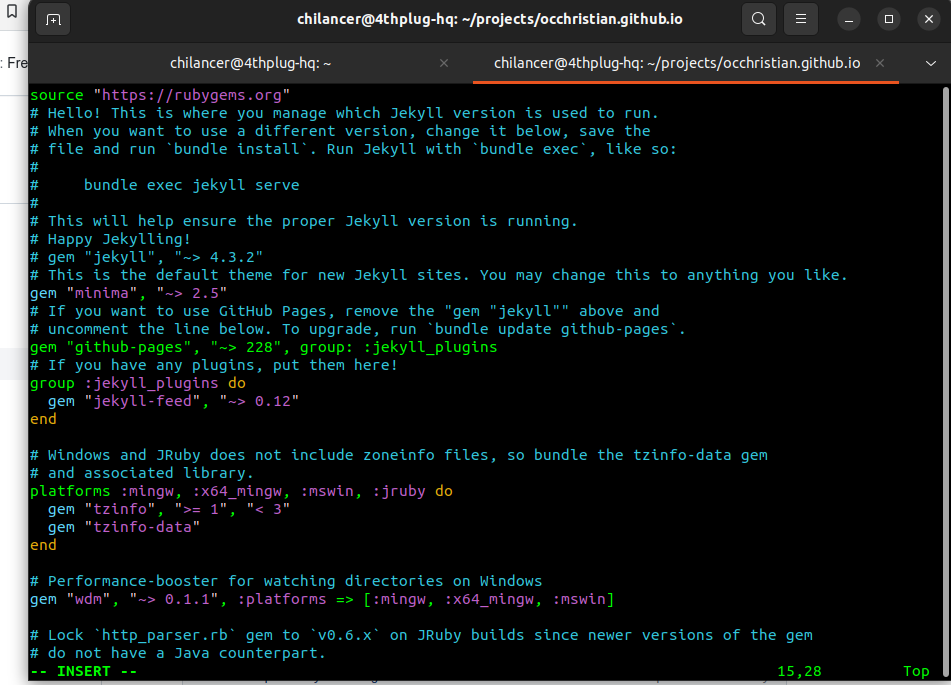Click the '15,28' cursor position indicator
This screenshot has width=951, height=685.
(x=799, y=671)
